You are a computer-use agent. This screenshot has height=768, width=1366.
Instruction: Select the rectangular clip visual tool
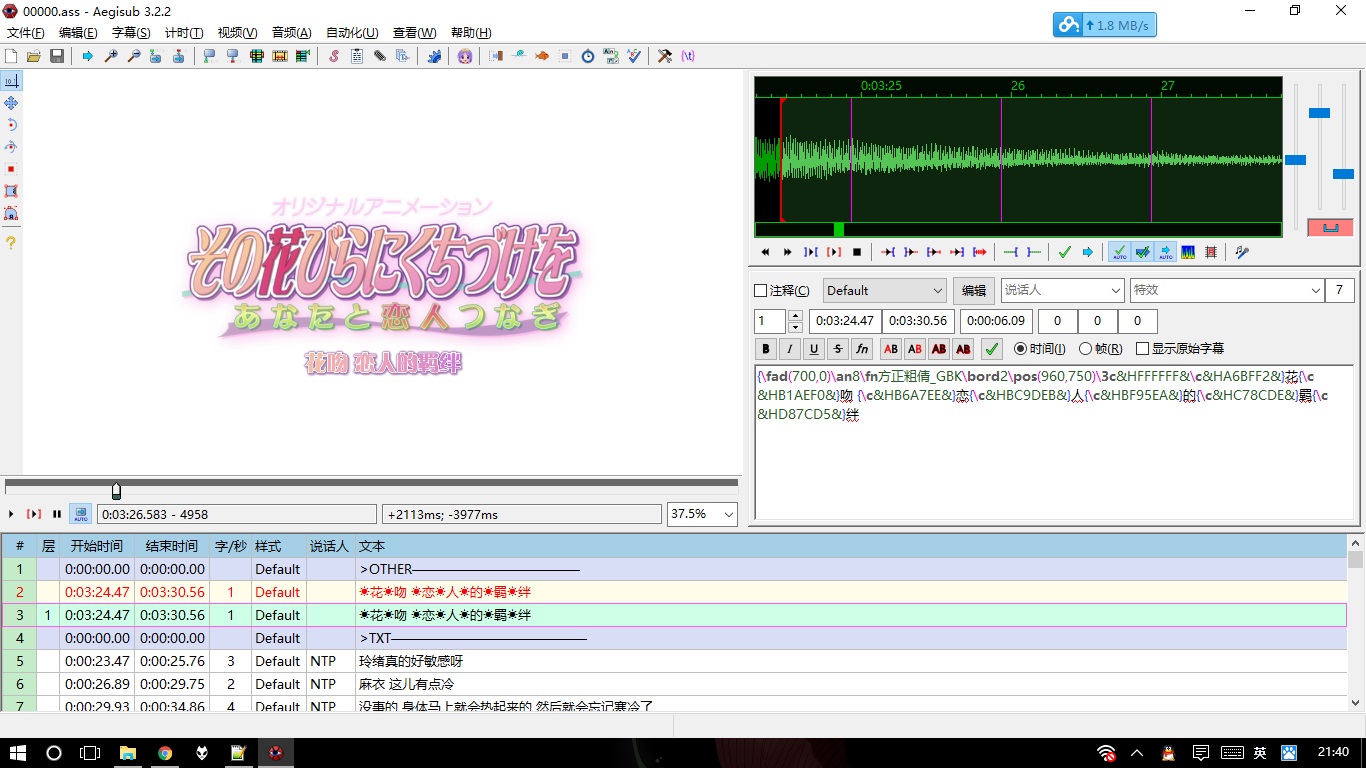pos(11,191)
